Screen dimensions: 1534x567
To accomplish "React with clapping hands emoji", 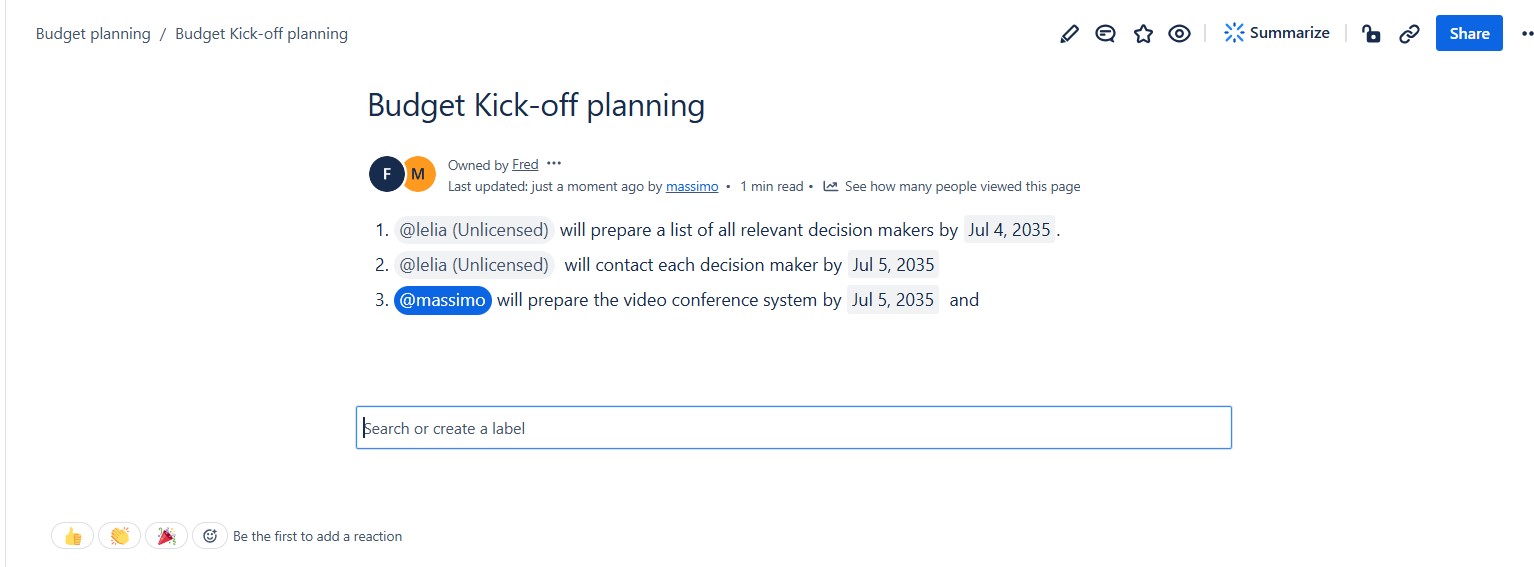I will (x=119, y=536).
